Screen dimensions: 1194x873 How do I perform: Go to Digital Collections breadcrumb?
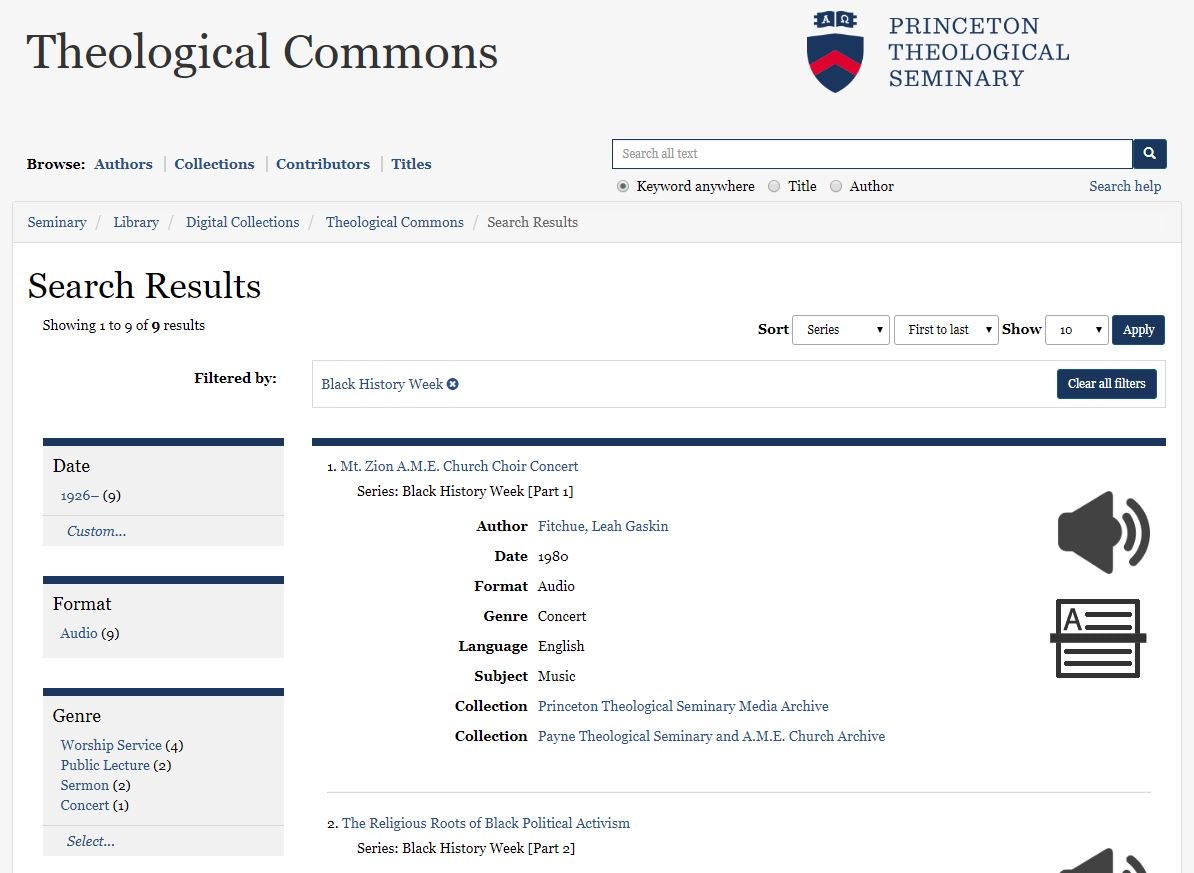(242, 222)
